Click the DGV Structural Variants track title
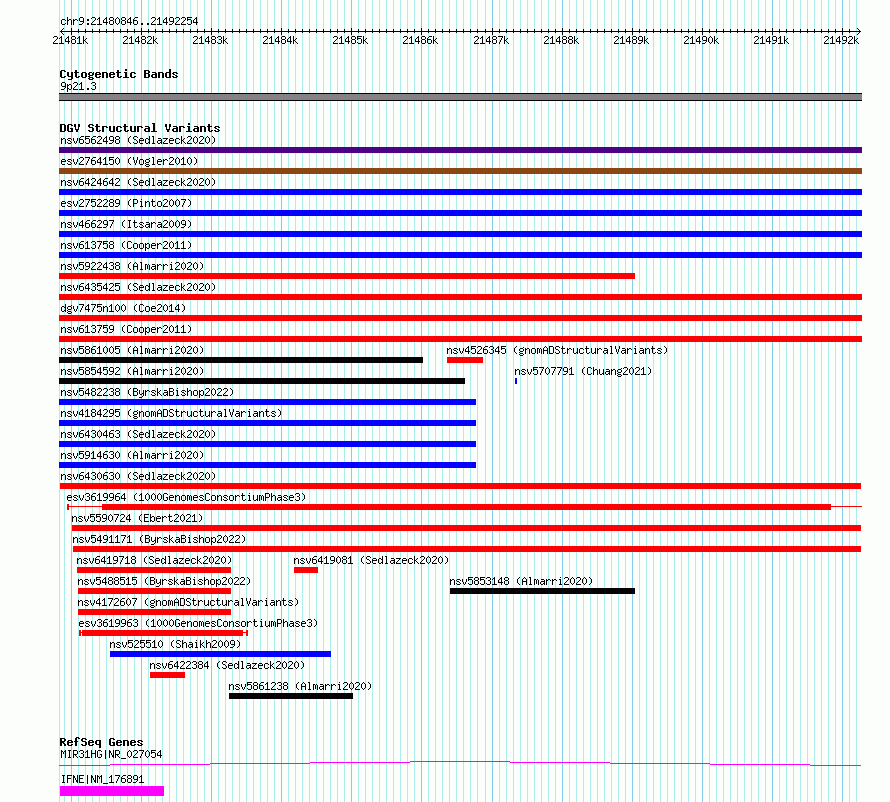Viewport: 890px width, 802px height. pos(140,128)
